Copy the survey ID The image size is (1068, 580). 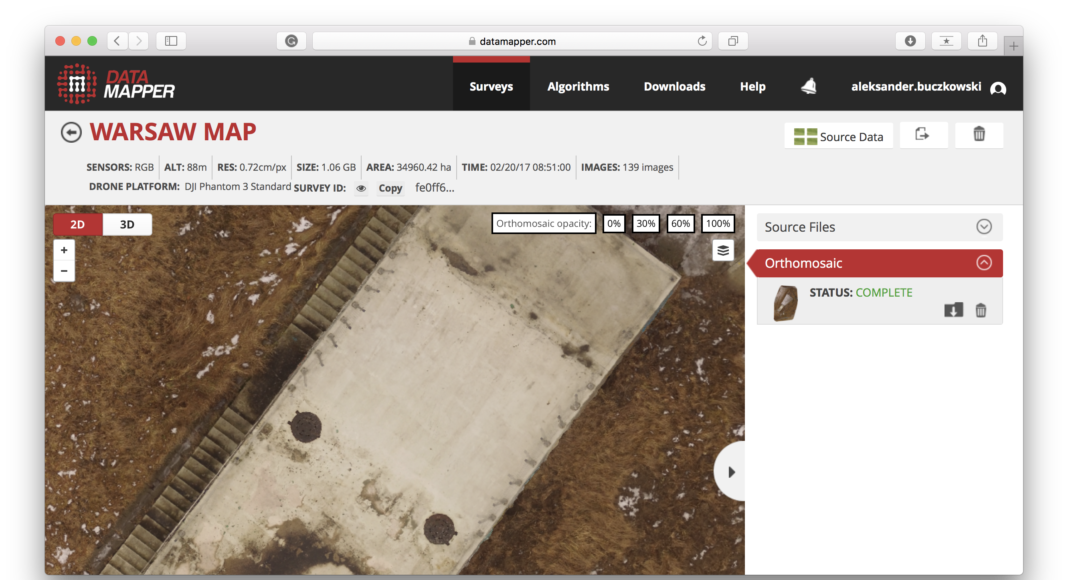390,188
